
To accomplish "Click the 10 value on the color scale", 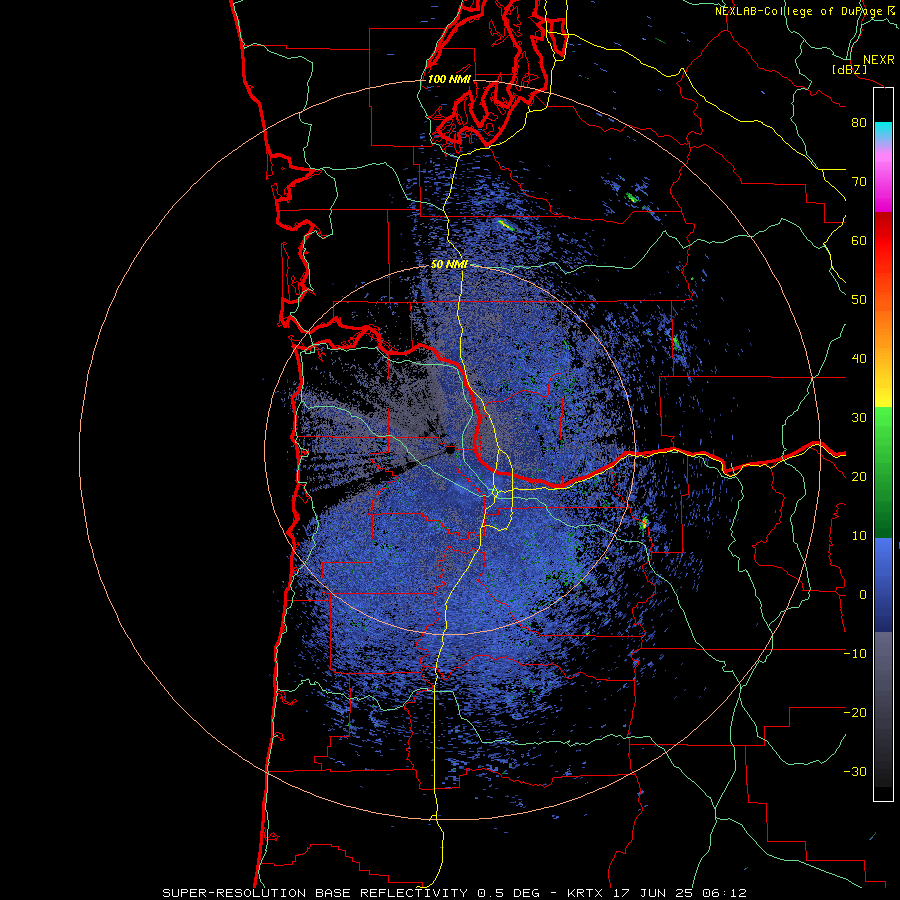I will click(859, 536).
